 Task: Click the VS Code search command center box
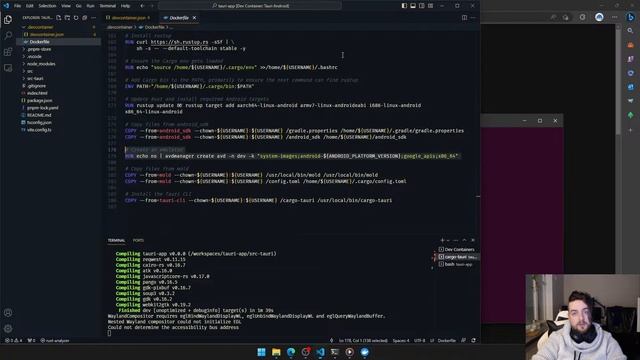click(250, 6)
